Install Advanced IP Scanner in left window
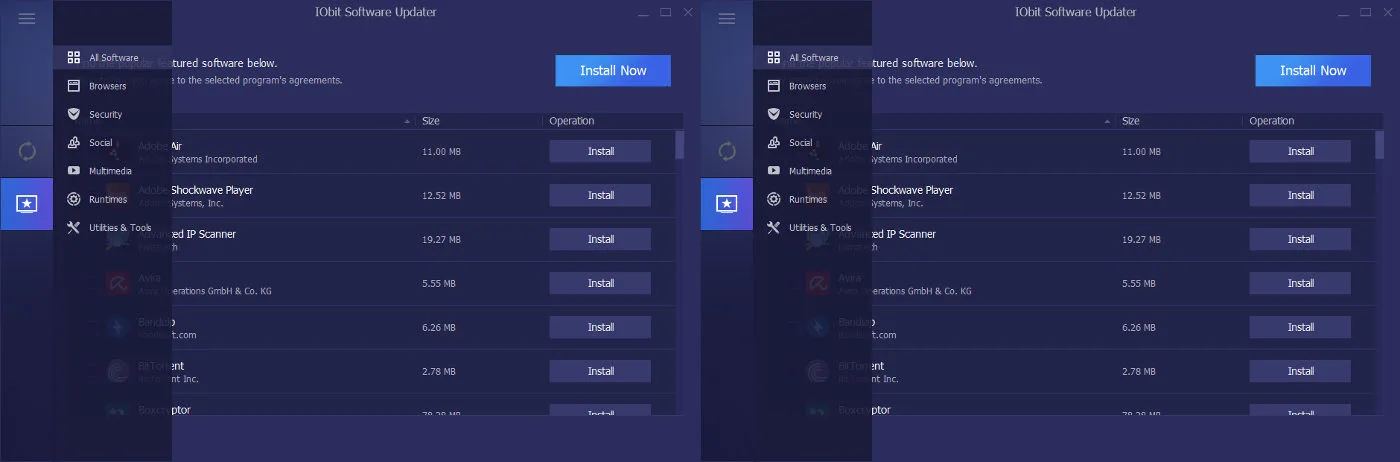This screenshot has height=462, width=1400. [x=600, y=239]
